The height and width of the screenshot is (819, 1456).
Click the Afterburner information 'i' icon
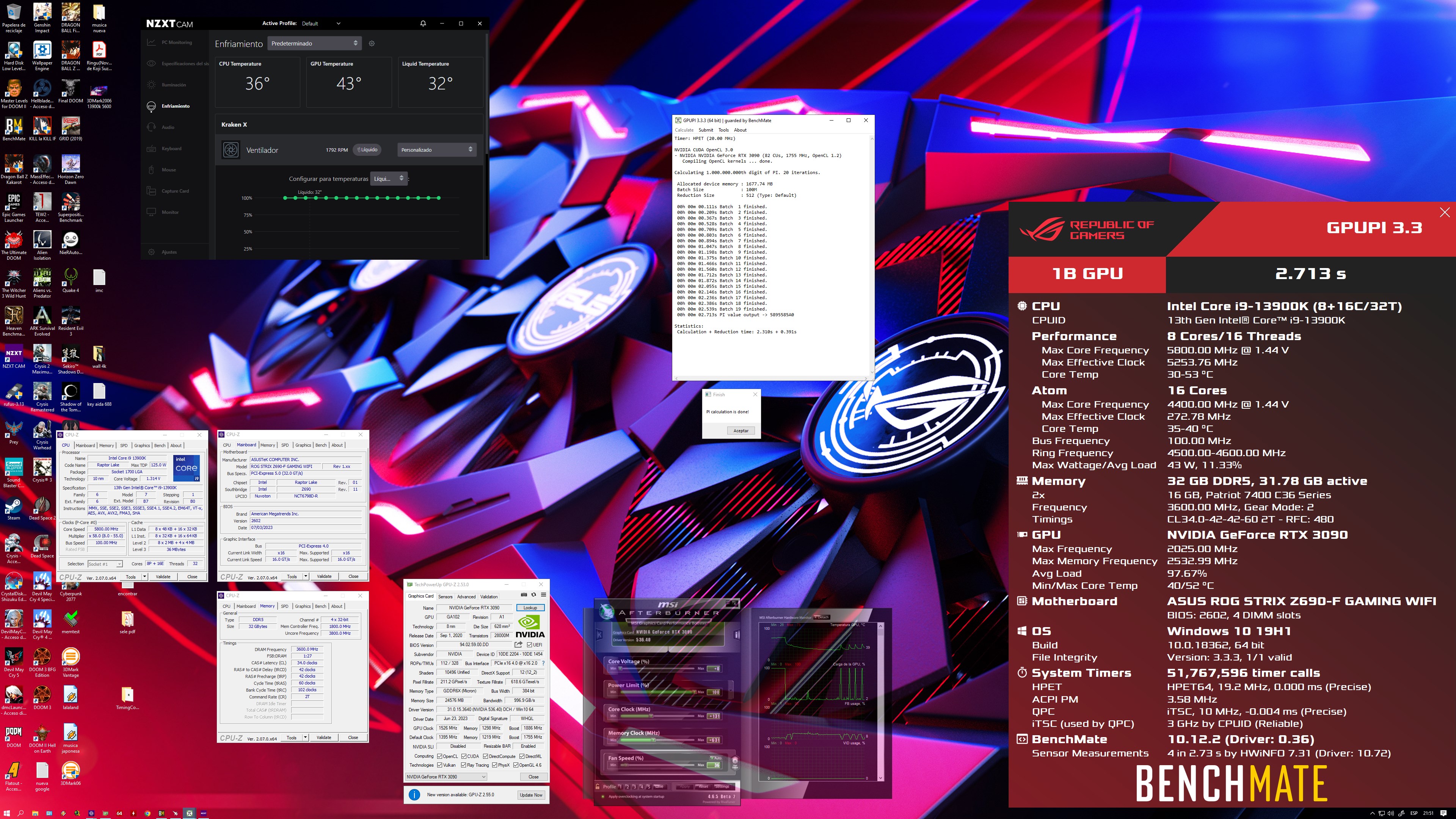pyautogui.click(x=736, y=635)
